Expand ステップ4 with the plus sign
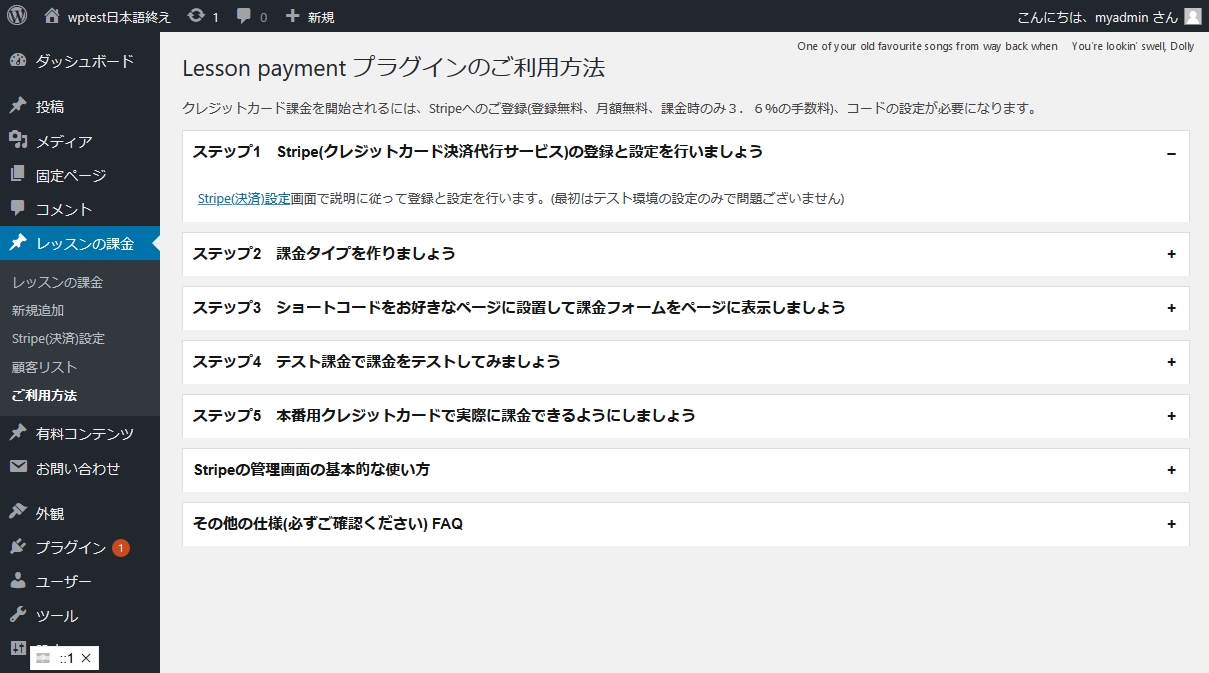 tap(1171, 363)
